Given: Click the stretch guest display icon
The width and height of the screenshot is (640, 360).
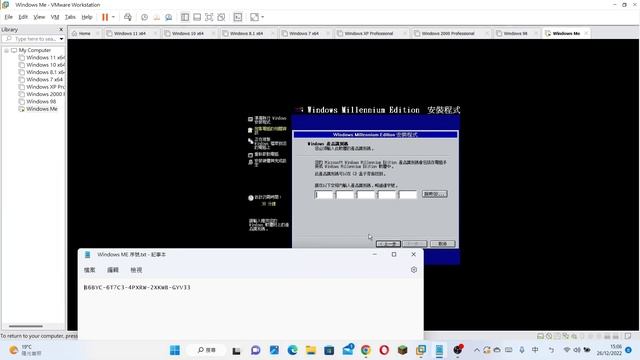Looking at the screenshot, I should pyautogui.click(x=254, y=17).
